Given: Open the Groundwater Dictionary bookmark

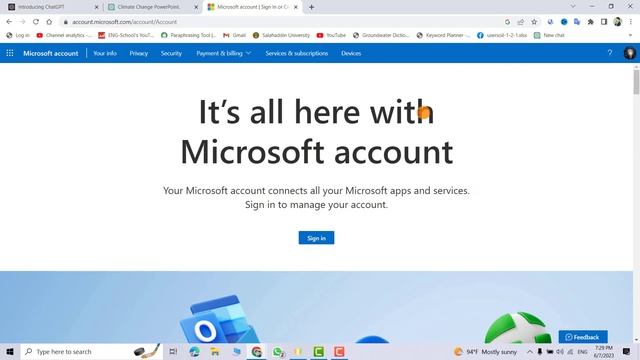Looking at the screenshot, I should coord(381,36).
